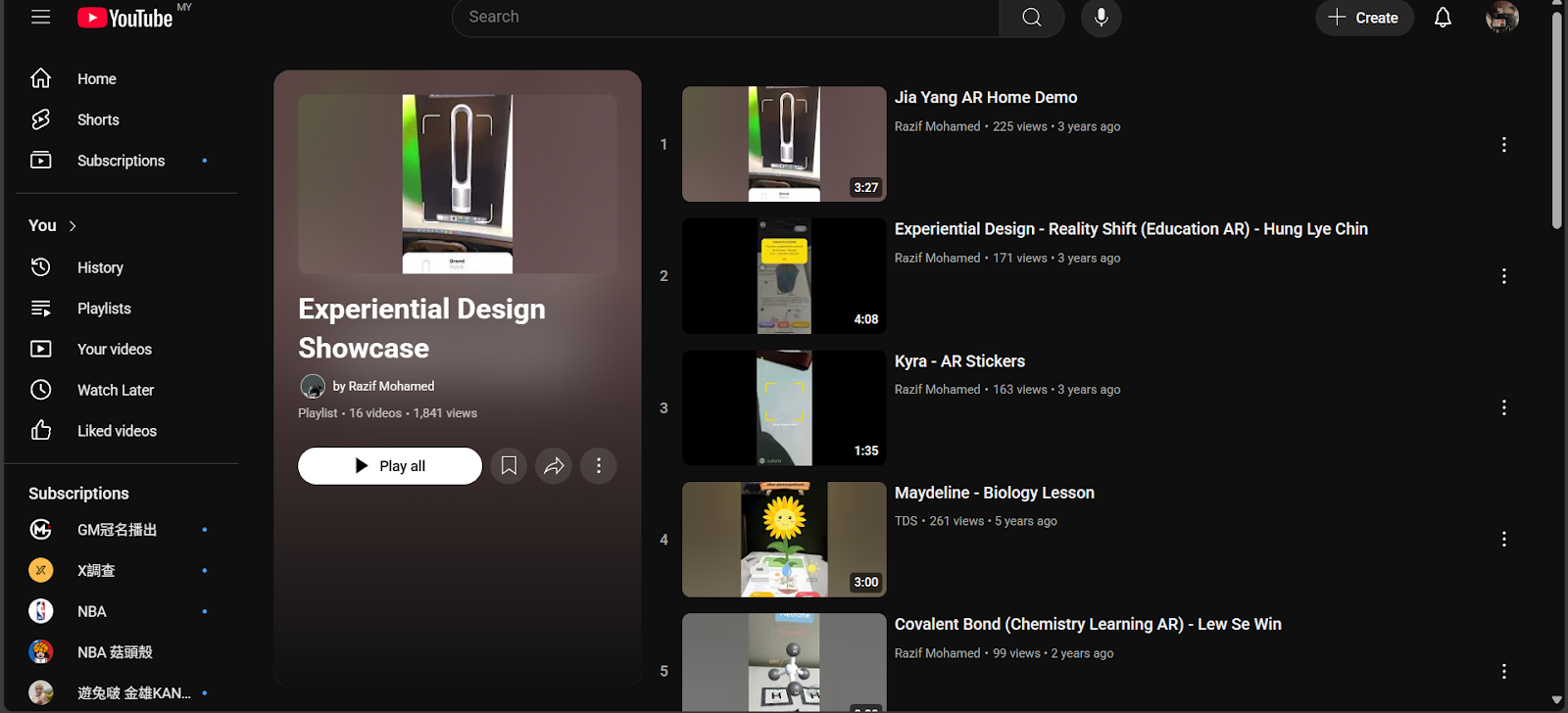Screen dimensions: 1568x713
Task: Expand the You section chevron
Action: click(73, 225)
